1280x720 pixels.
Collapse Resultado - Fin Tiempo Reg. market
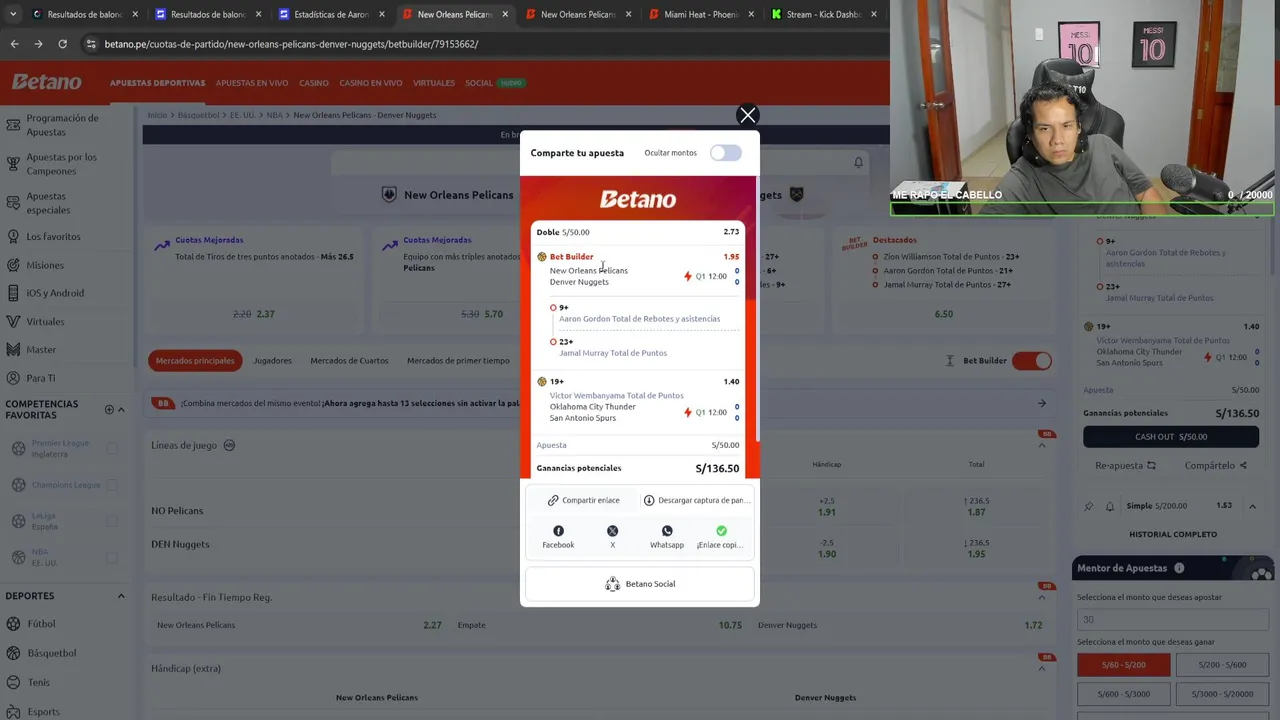(1041, 597)
